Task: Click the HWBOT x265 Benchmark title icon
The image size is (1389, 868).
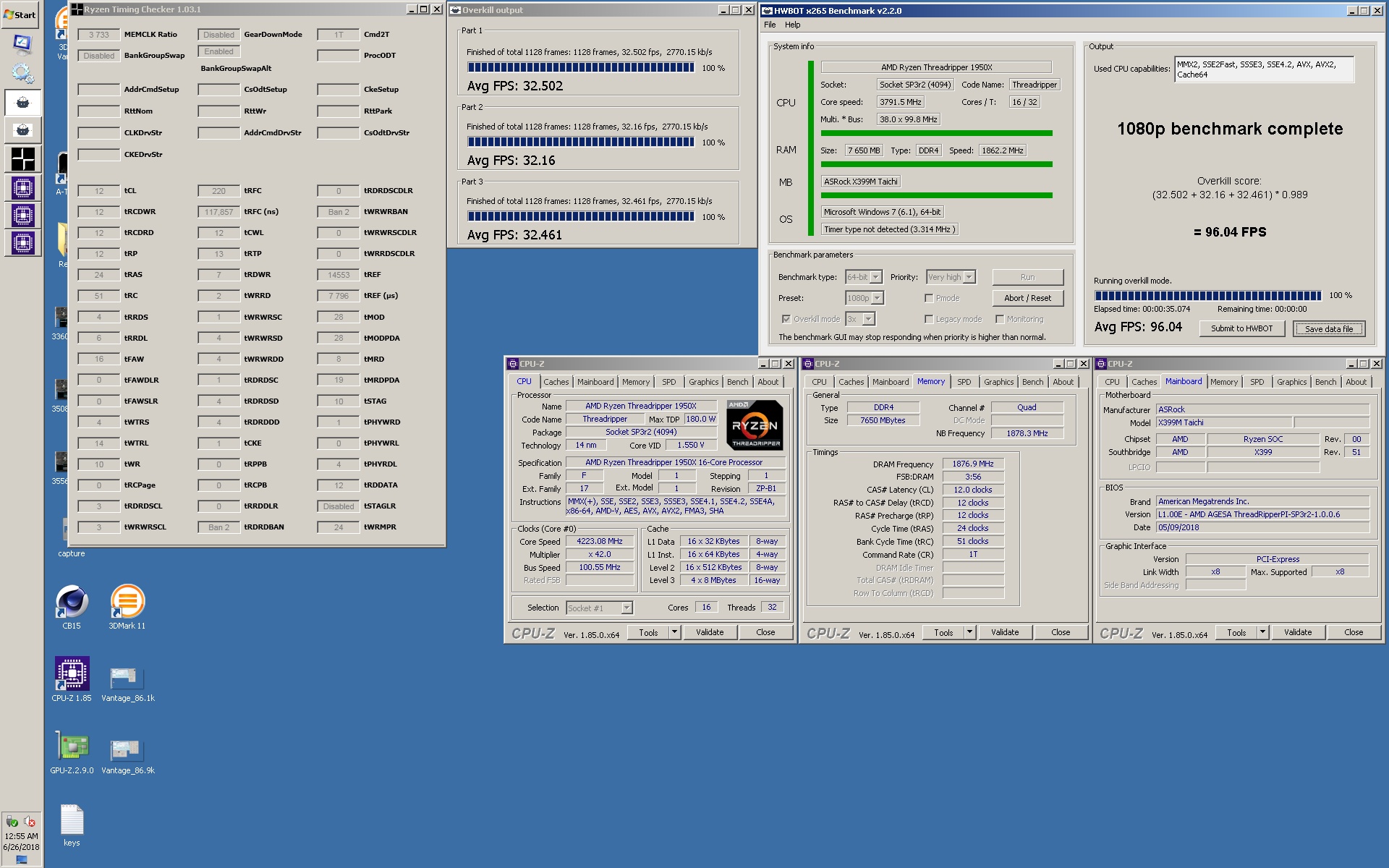Action: tap(768, 10)
